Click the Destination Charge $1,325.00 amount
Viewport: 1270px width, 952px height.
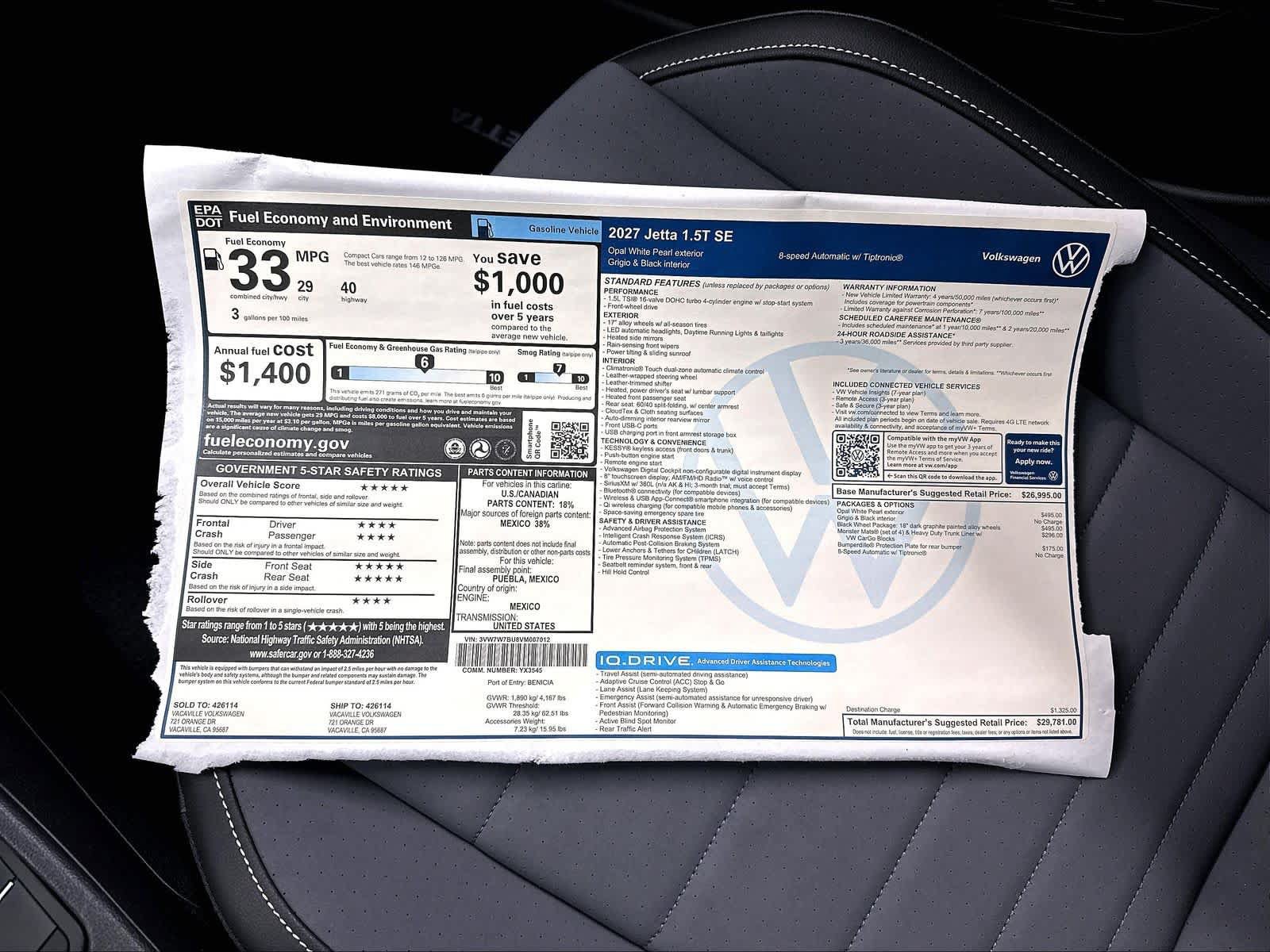[1063, 710]
